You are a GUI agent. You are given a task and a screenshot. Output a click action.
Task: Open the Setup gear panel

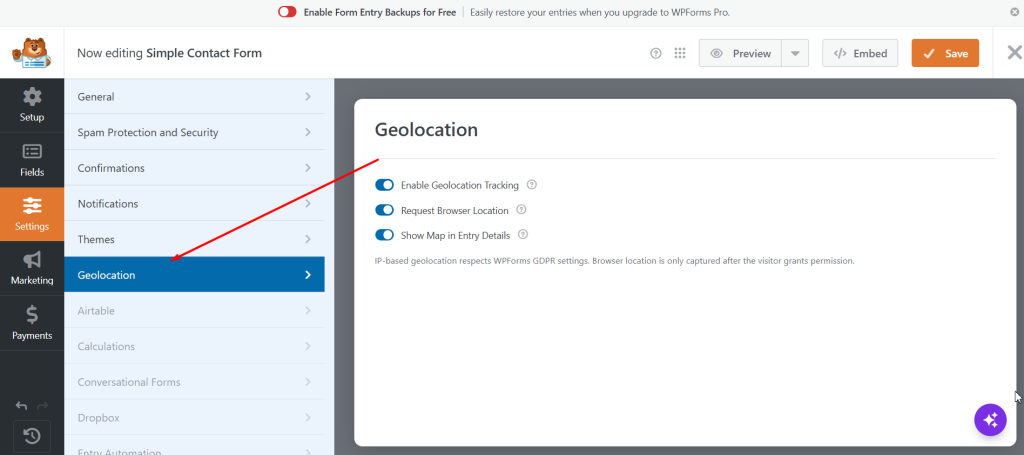(32, 105)
